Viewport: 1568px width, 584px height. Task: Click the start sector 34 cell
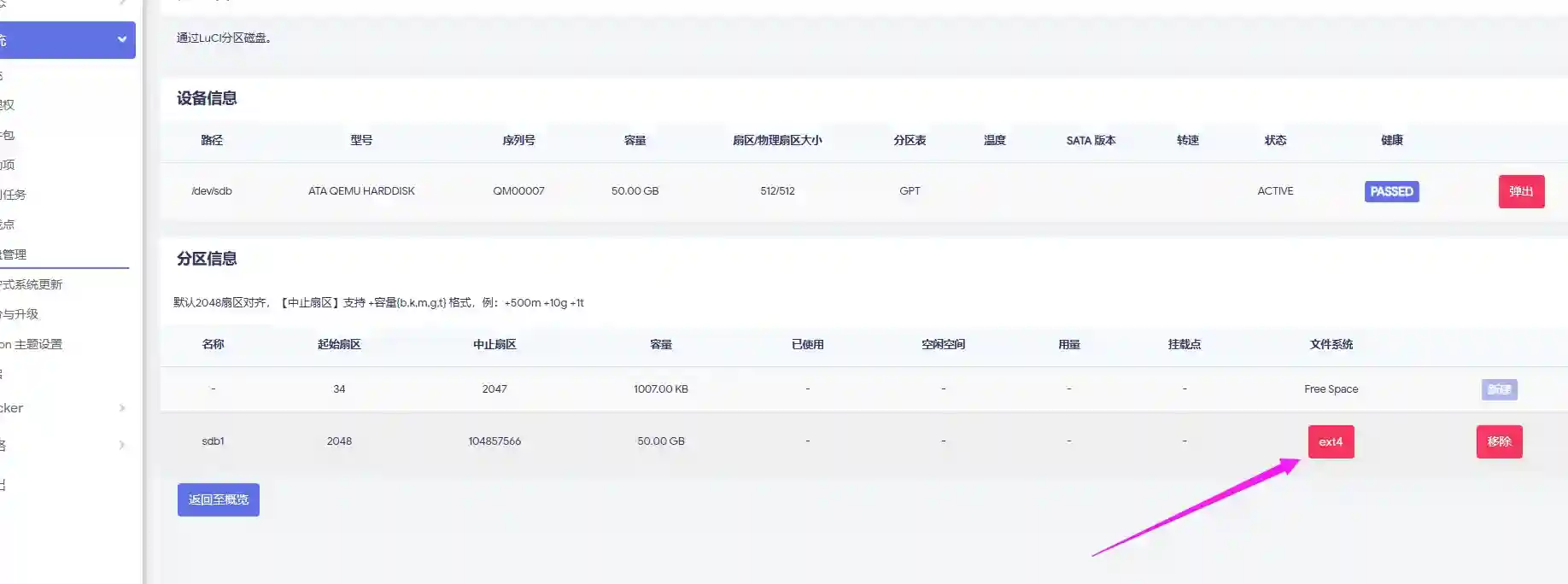pos(339,389)
